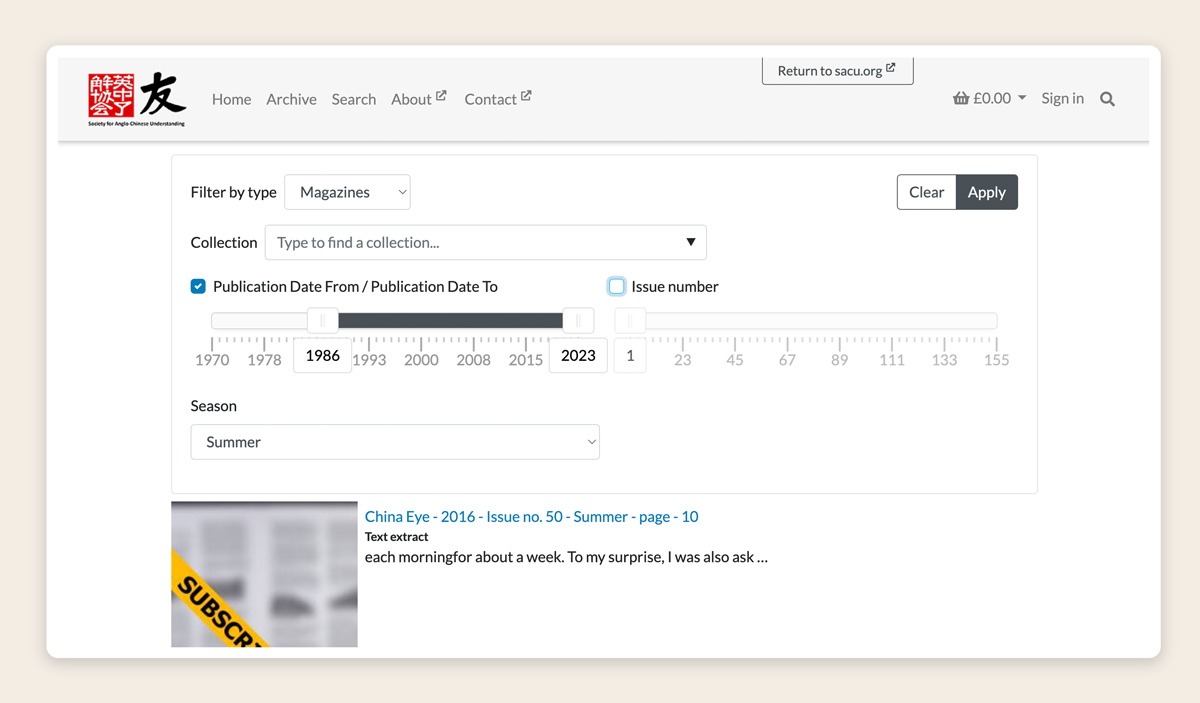Screen dimensions: 1200x703
Task: Click Sign in link
Action: pyautogui.click(x=1062, y=98)
